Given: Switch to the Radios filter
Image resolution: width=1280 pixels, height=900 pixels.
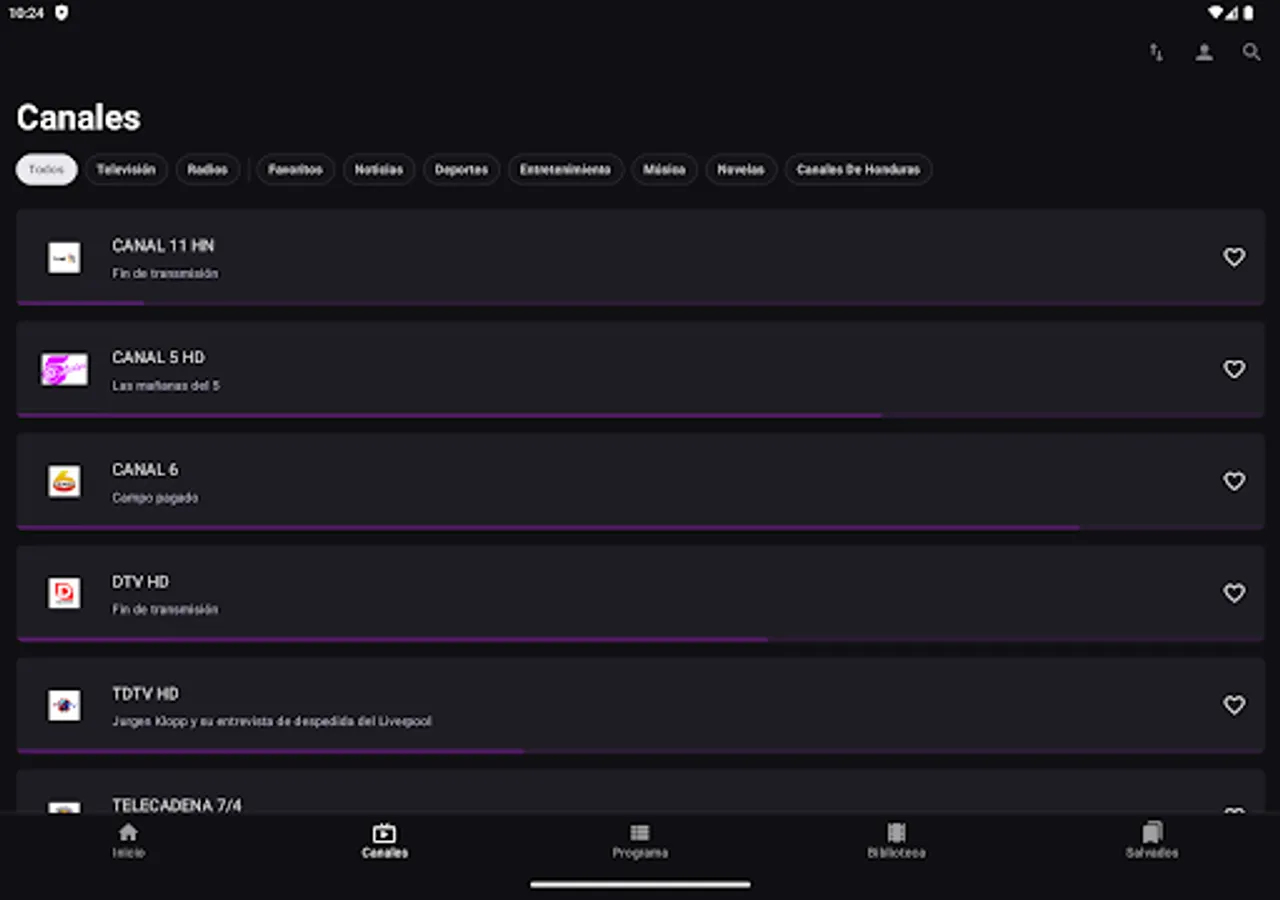Looking at the screenshot, I should tap(208, 169).
